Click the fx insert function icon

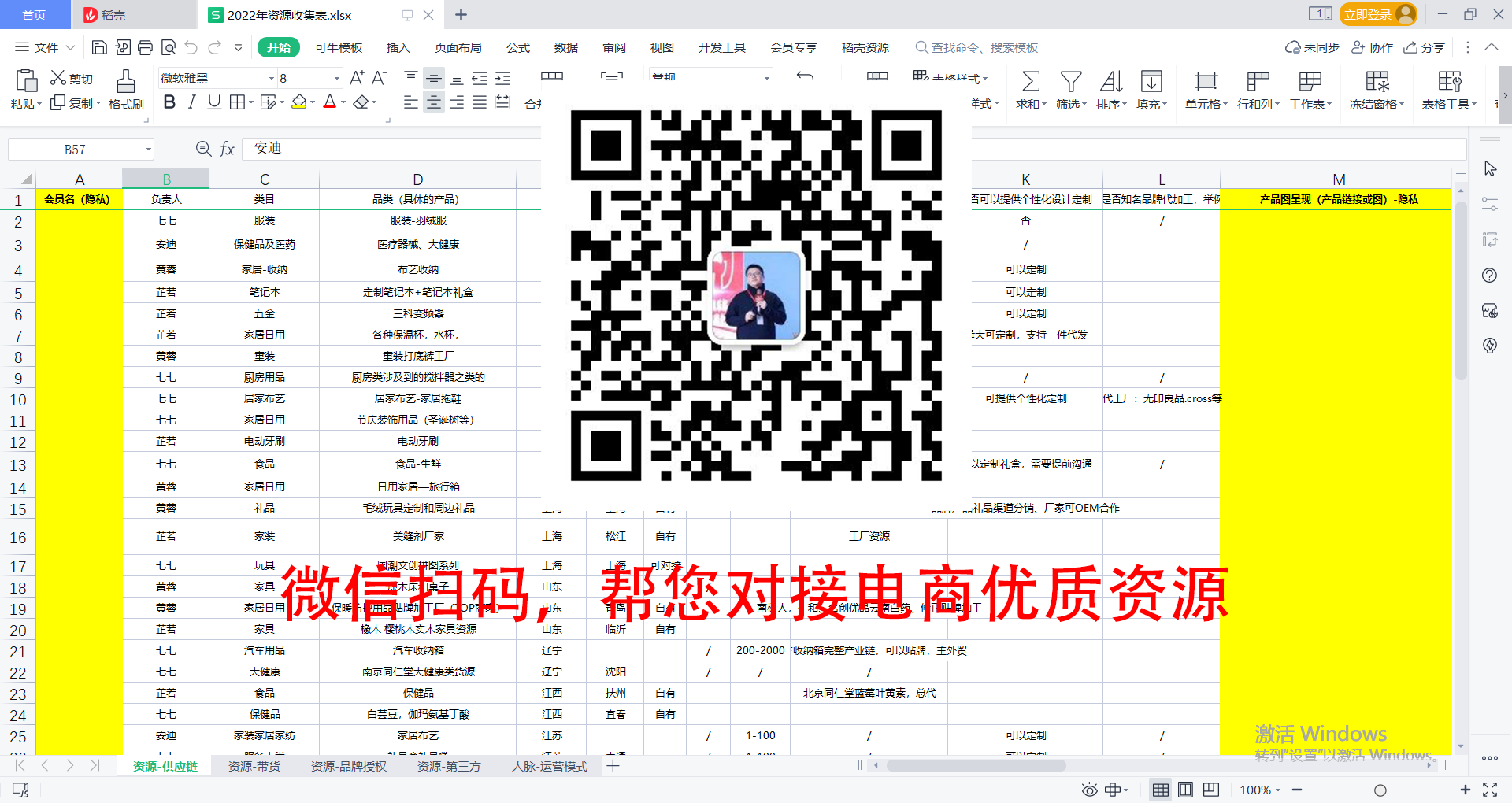click(227, 149)
